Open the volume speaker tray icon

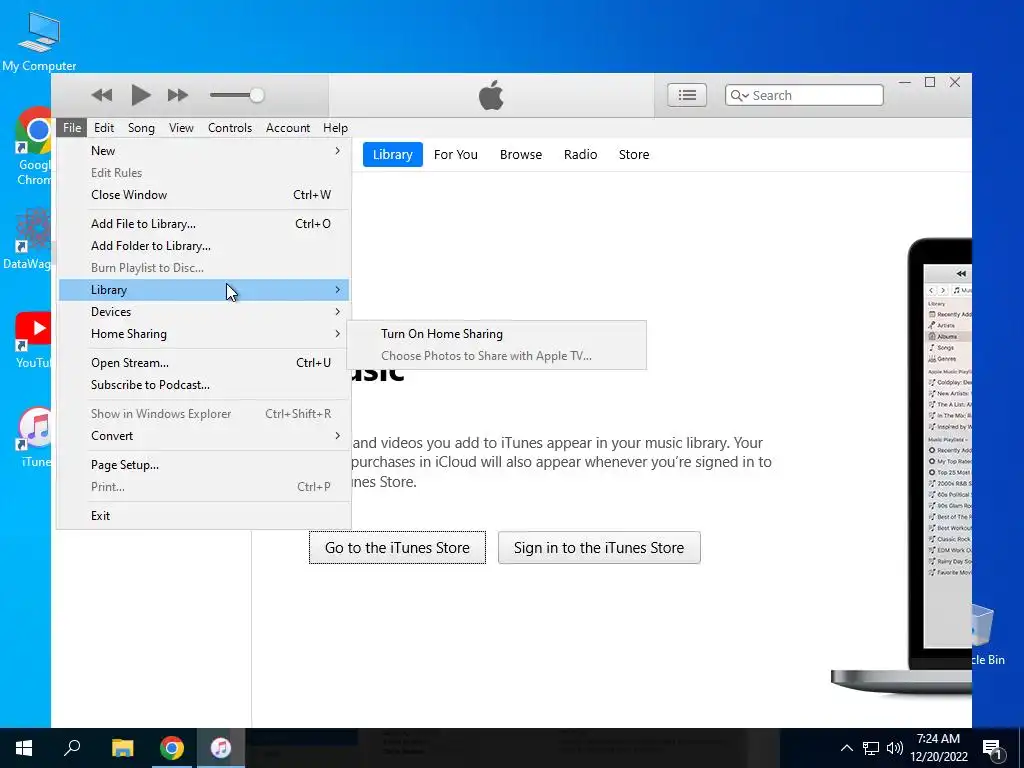(895, 748)
